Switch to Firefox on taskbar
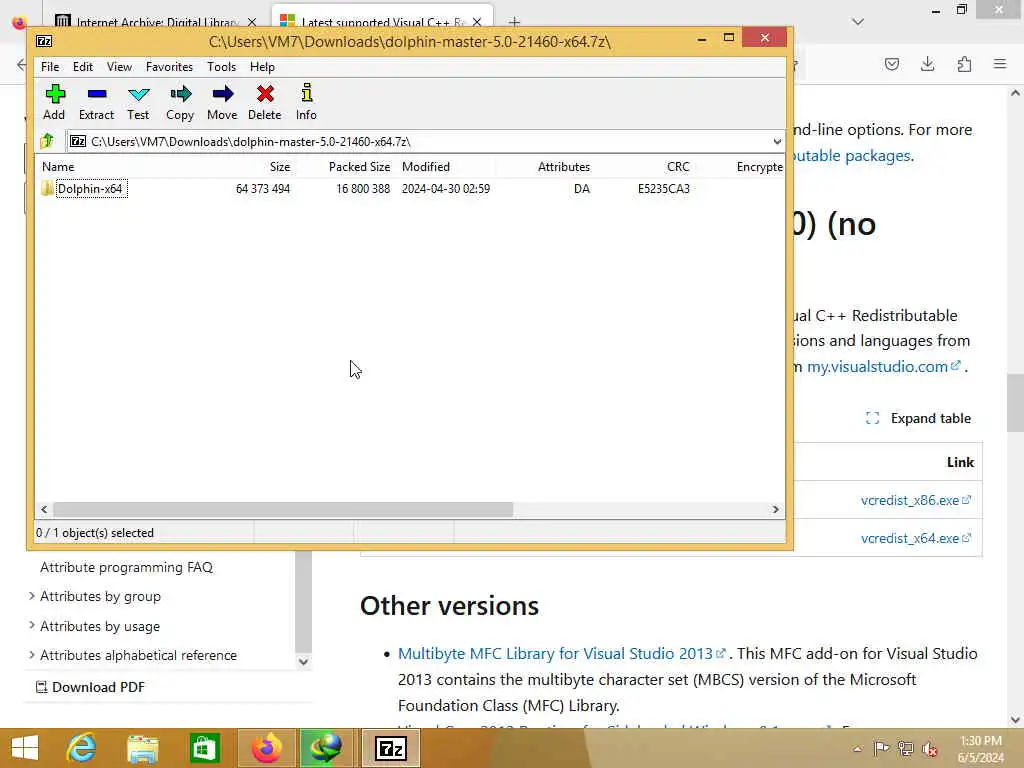 pos(266,748)
